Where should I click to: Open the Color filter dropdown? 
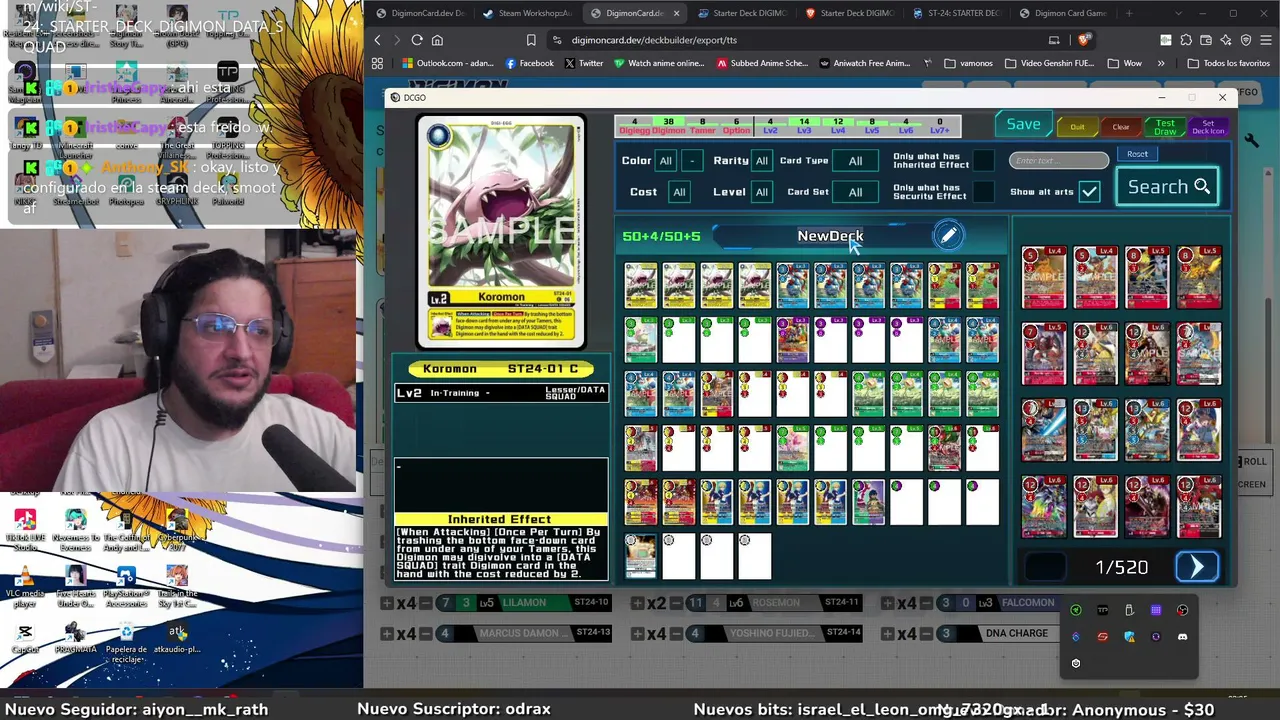[x=665, y=160]
